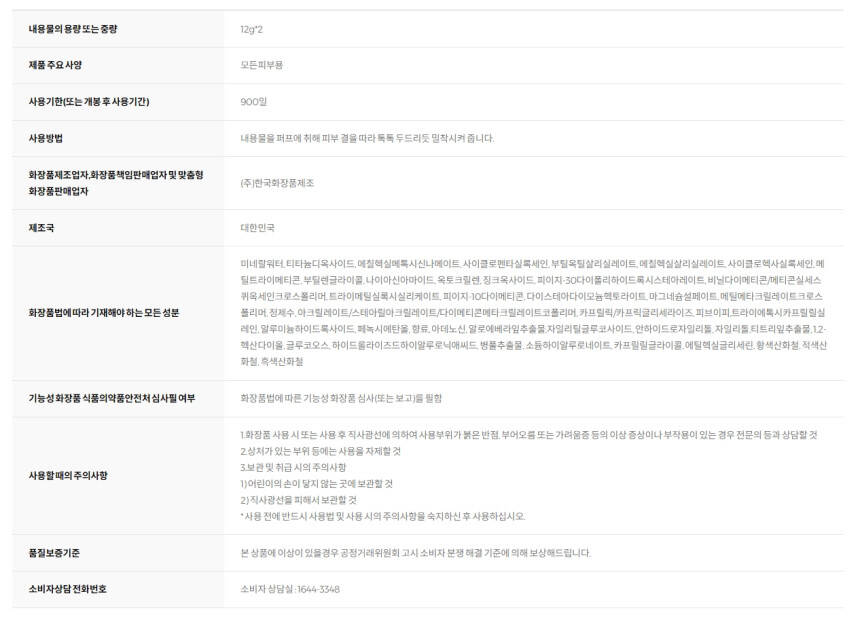
Task: Click the '제조국' label cell
Action: tap(41, 228)
